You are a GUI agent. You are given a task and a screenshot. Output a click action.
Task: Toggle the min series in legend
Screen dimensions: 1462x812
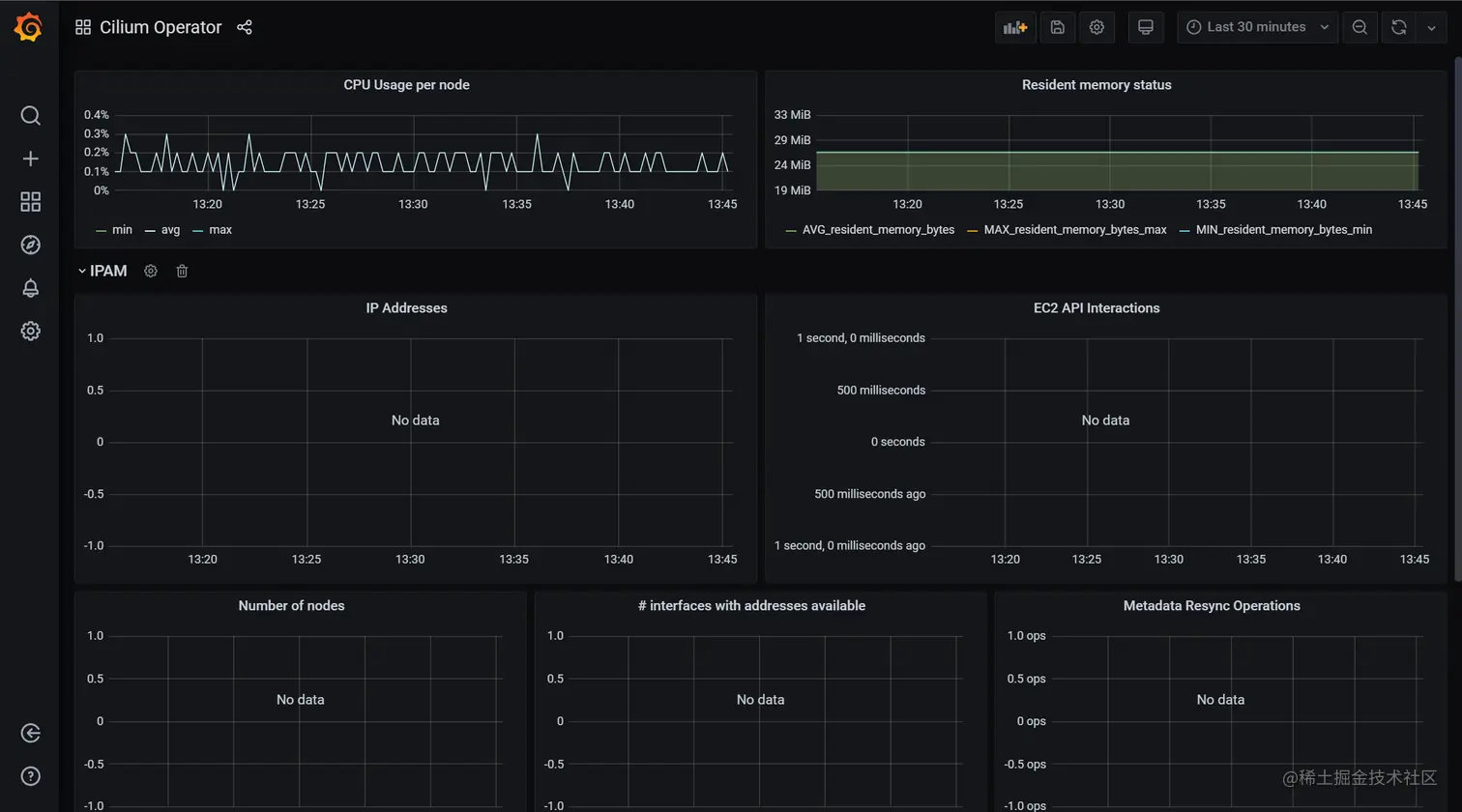click(x=122, y=230)
